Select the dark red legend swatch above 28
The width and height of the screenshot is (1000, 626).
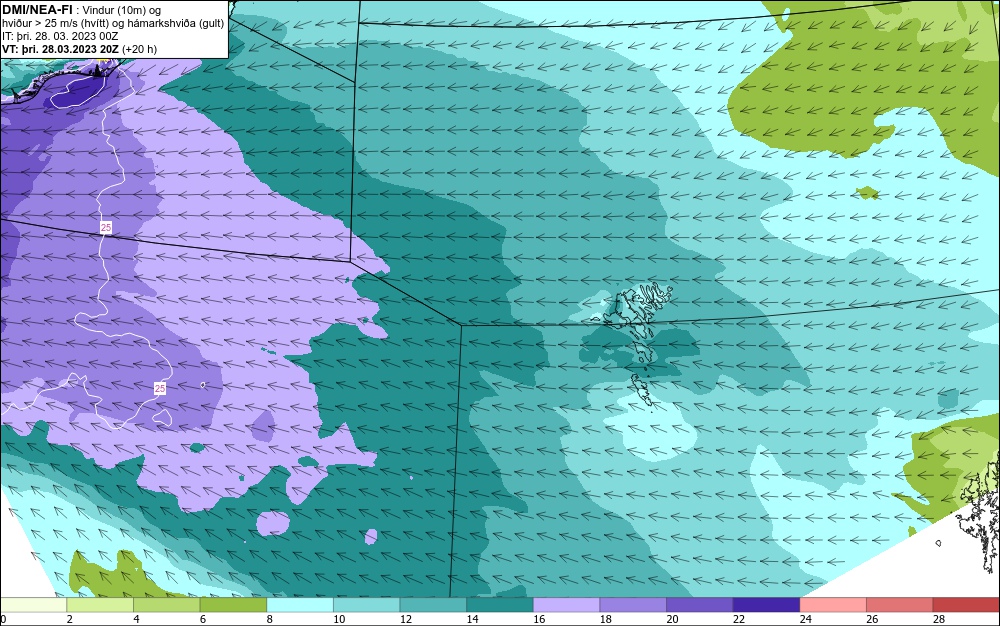click(966, 605)
